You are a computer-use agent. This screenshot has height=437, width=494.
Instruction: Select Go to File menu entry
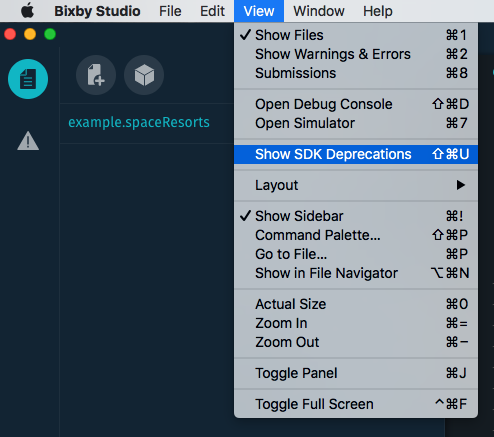[356, 254]
